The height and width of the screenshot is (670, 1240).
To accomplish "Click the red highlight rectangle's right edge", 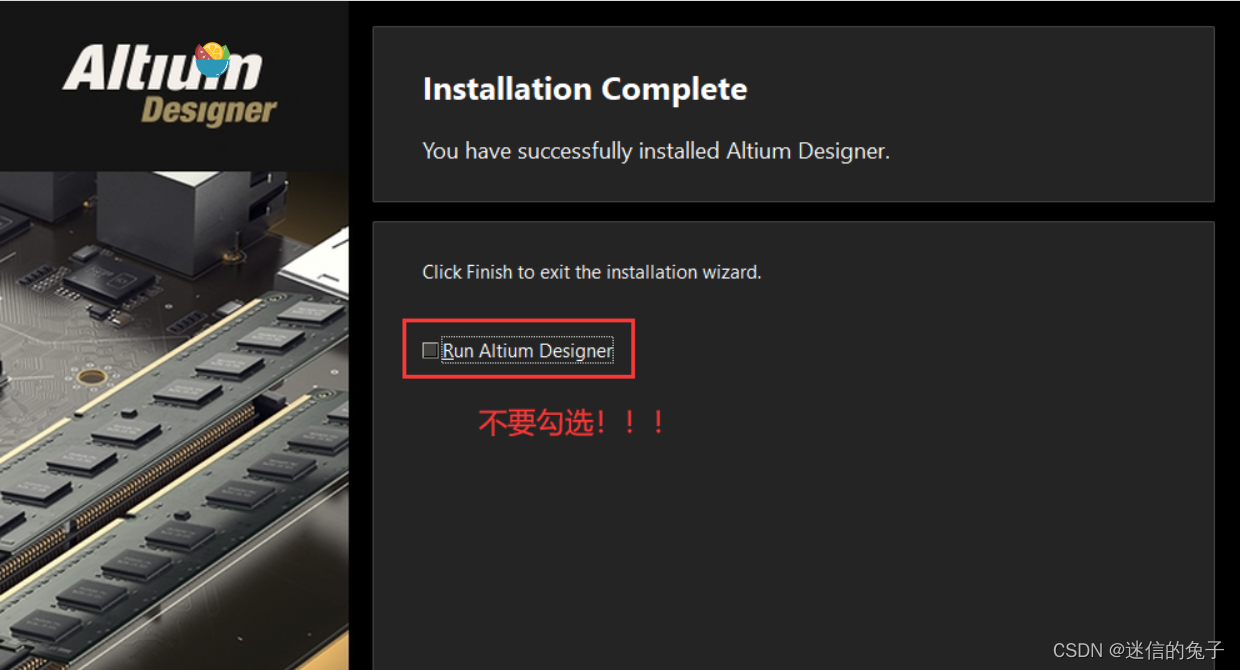I will click(633, 349).
